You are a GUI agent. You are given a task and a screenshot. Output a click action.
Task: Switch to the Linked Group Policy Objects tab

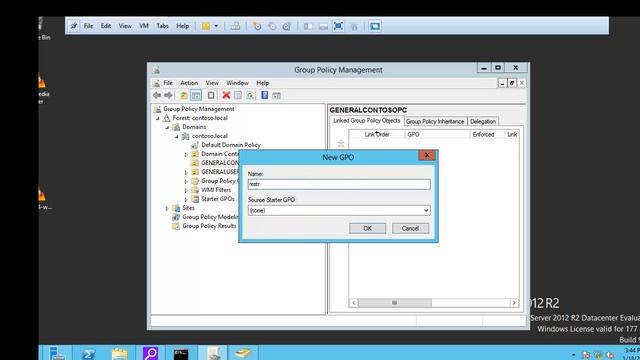click(x=367, y=121)
